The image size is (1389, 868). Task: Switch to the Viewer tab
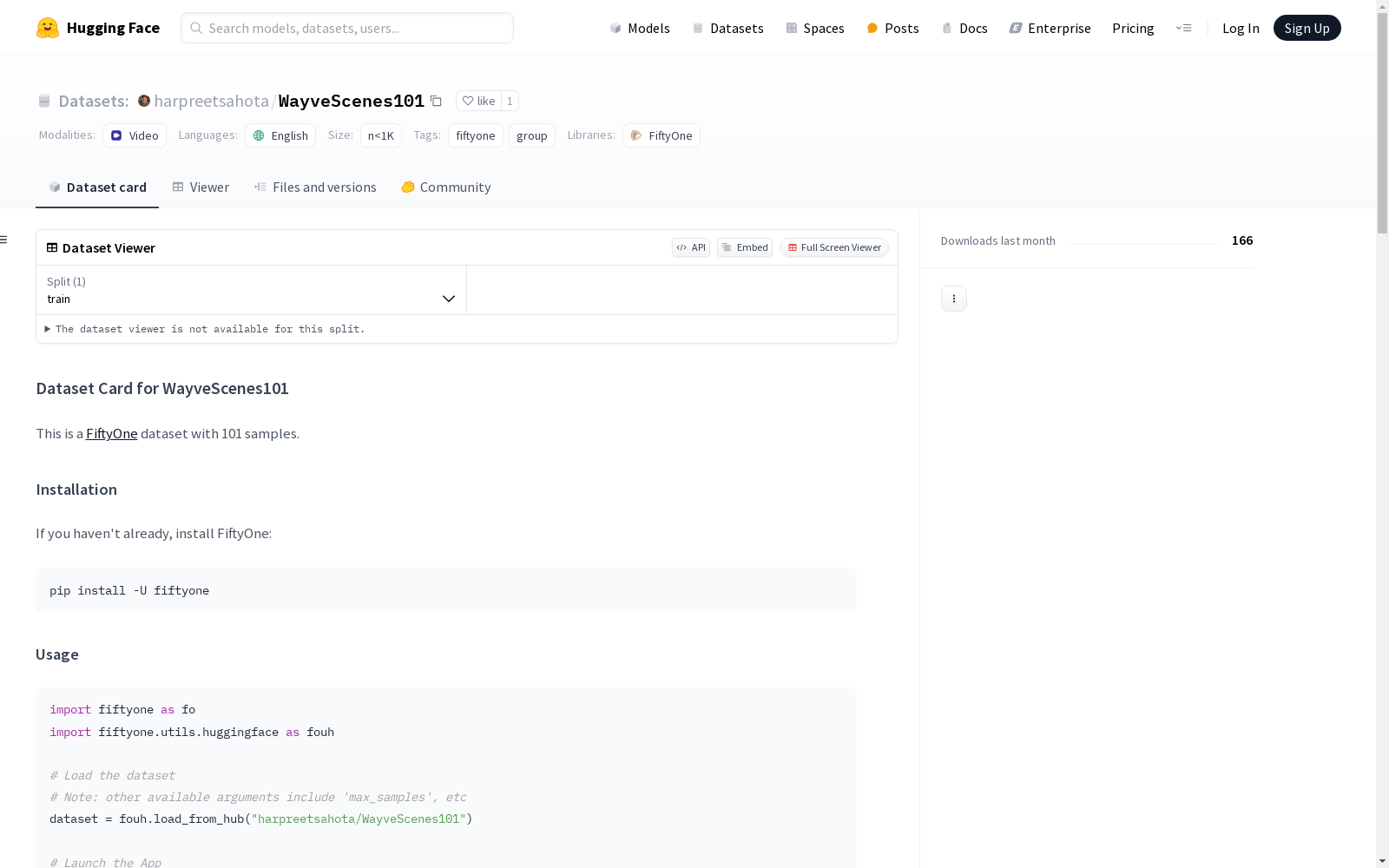[201, 187]
